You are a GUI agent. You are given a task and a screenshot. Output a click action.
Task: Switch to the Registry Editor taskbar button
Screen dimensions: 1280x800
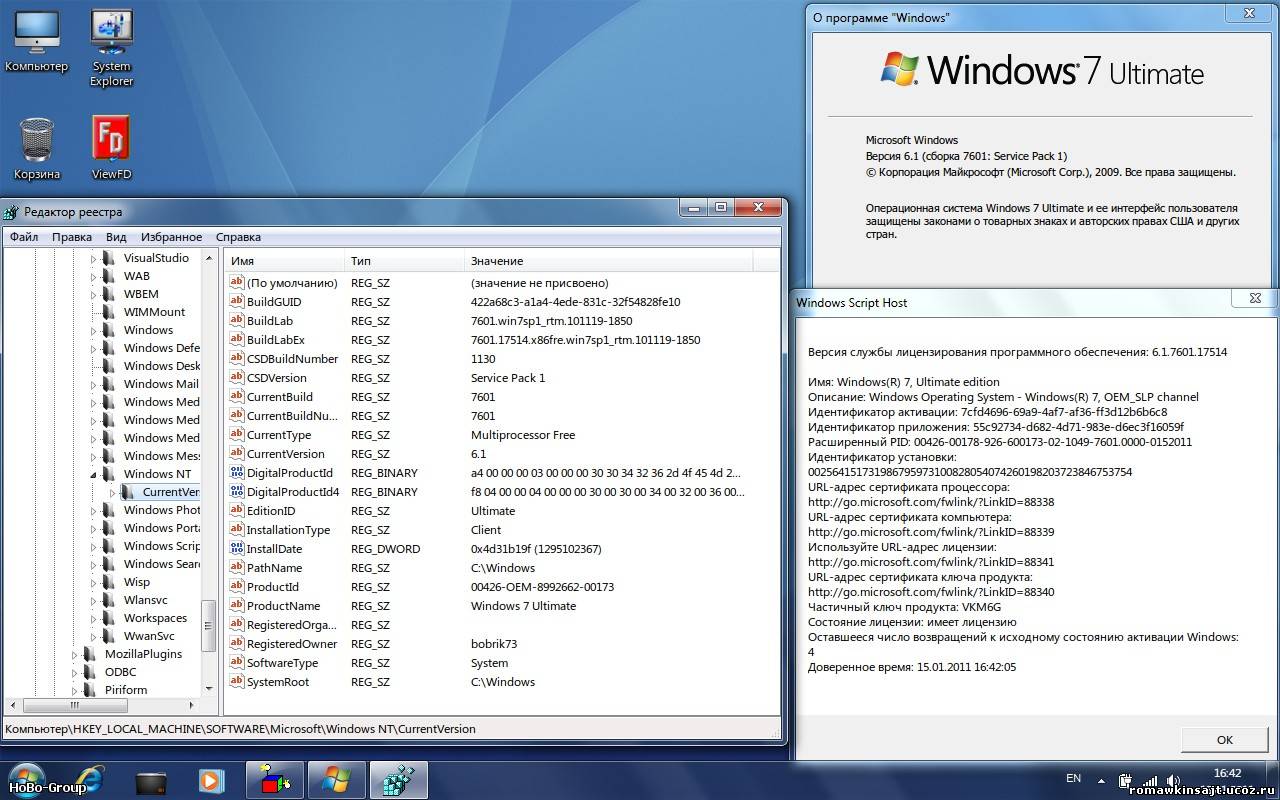coord(399,780)
